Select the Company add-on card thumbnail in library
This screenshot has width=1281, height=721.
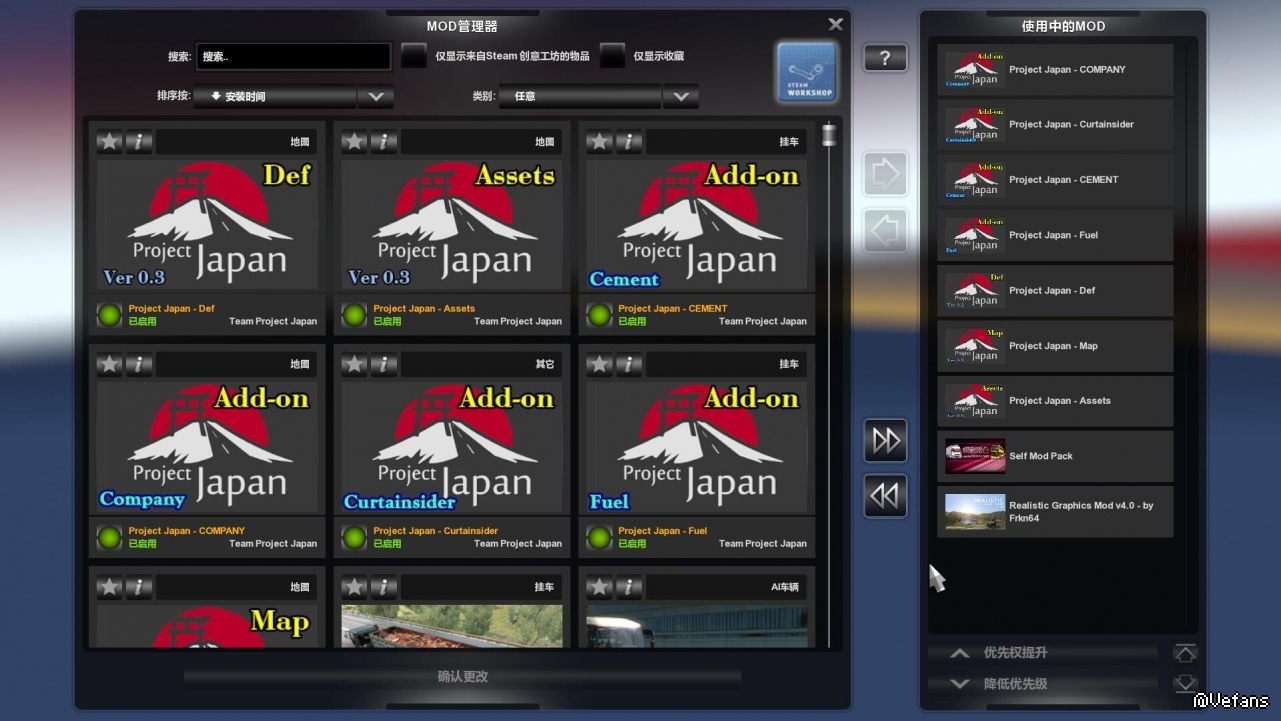(207, 447)
